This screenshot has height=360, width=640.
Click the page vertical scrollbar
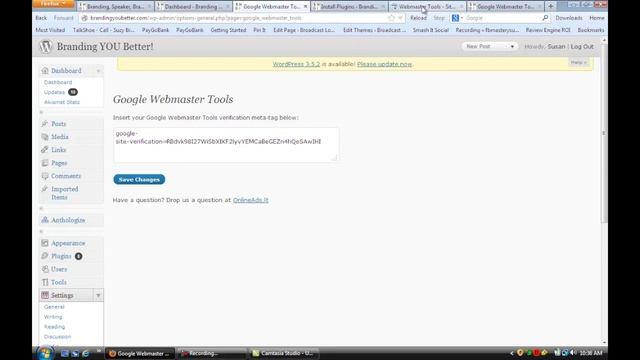(x=604, y=133)
